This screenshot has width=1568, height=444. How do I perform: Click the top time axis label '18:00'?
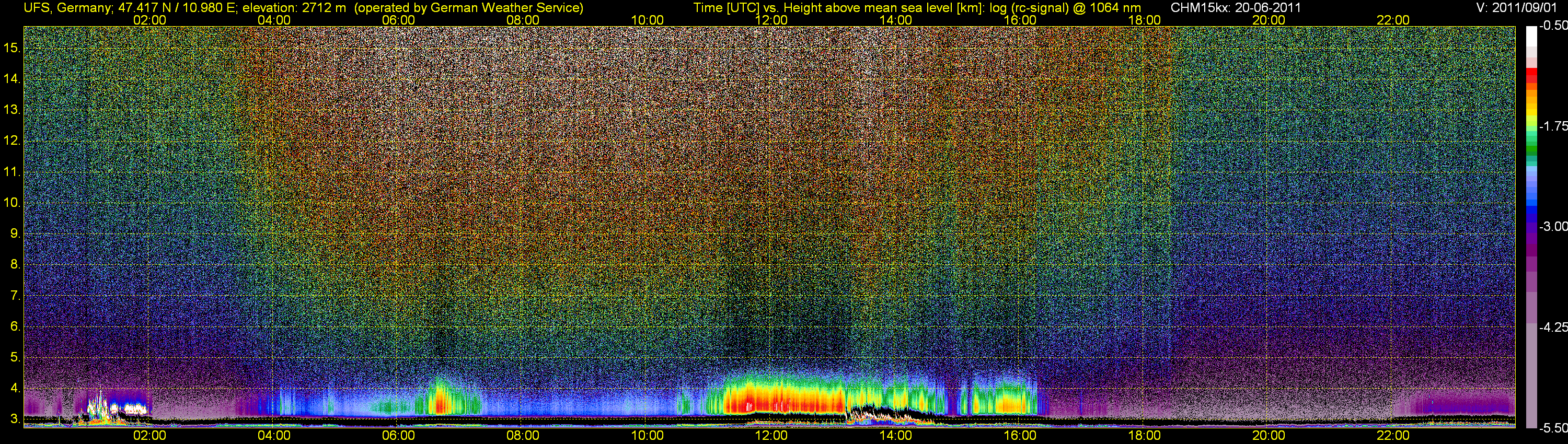pos(1144,20)
